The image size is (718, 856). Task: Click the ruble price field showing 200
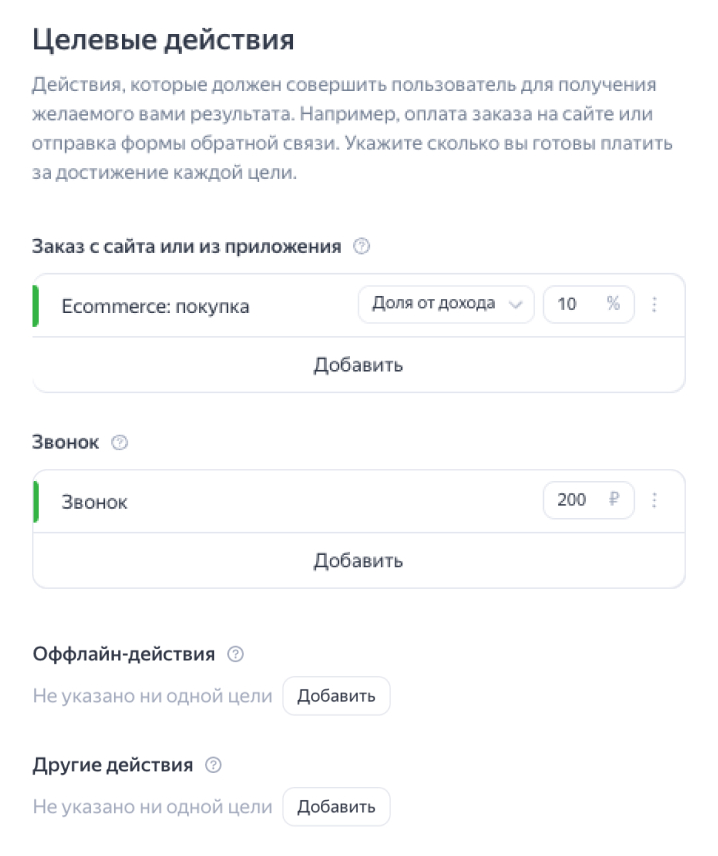pos(589,500)
